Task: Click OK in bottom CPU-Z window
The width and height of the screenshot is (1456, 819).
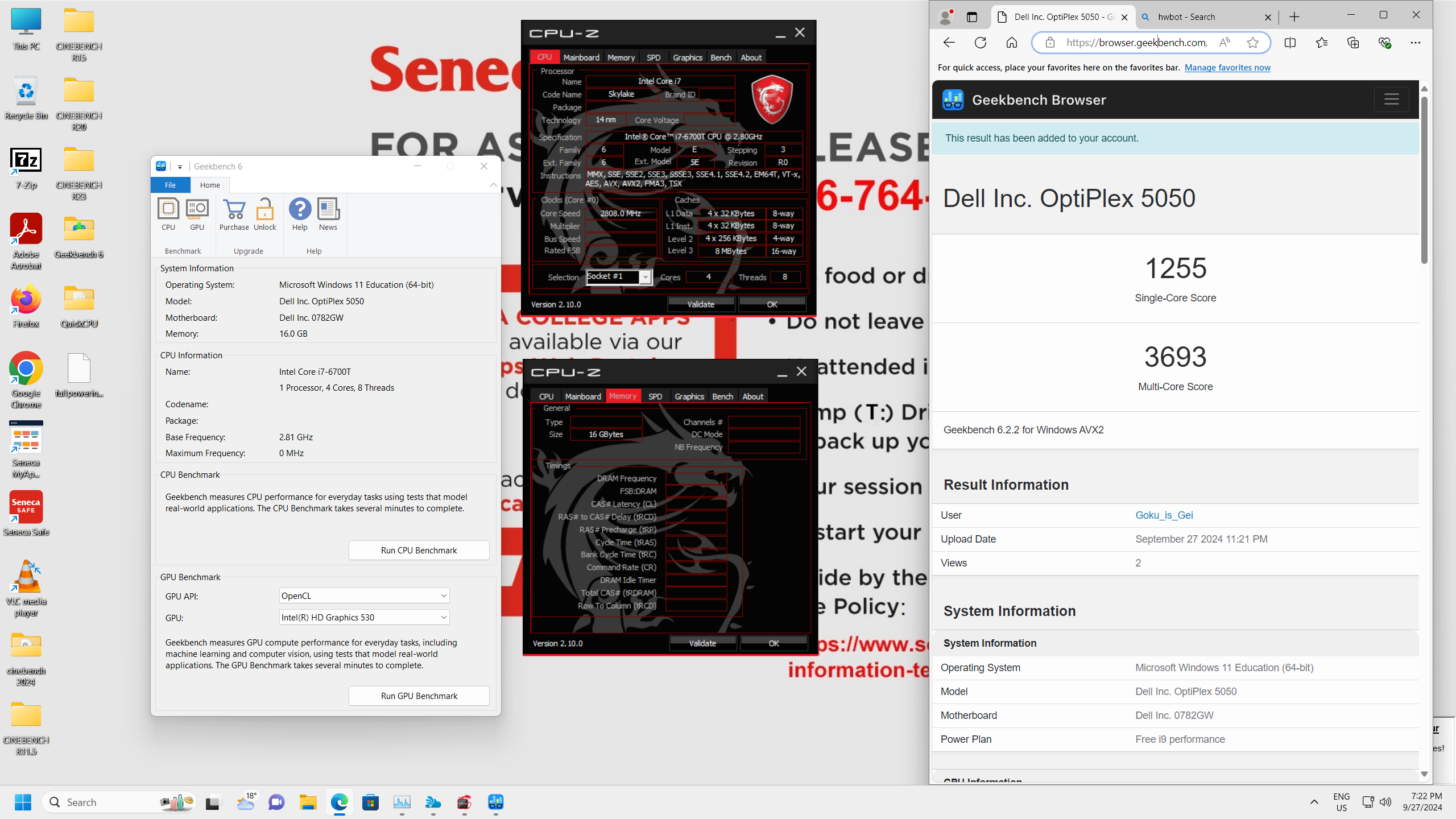Action: [773, 643]
